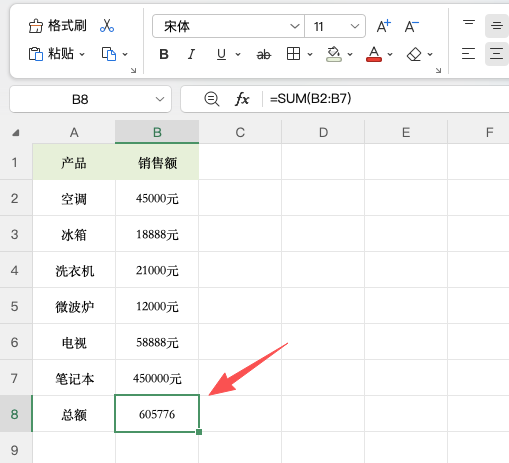
Task: Open the Paste dropdown arrow
Action: point(82,54)
